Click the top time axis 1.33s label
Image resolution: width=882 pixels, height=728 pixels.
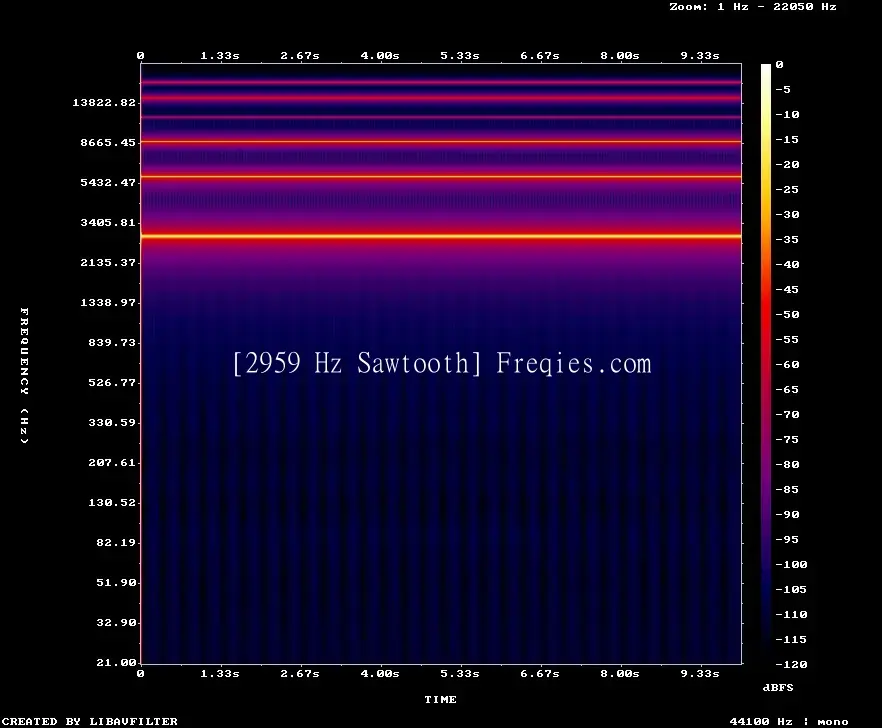220,56
